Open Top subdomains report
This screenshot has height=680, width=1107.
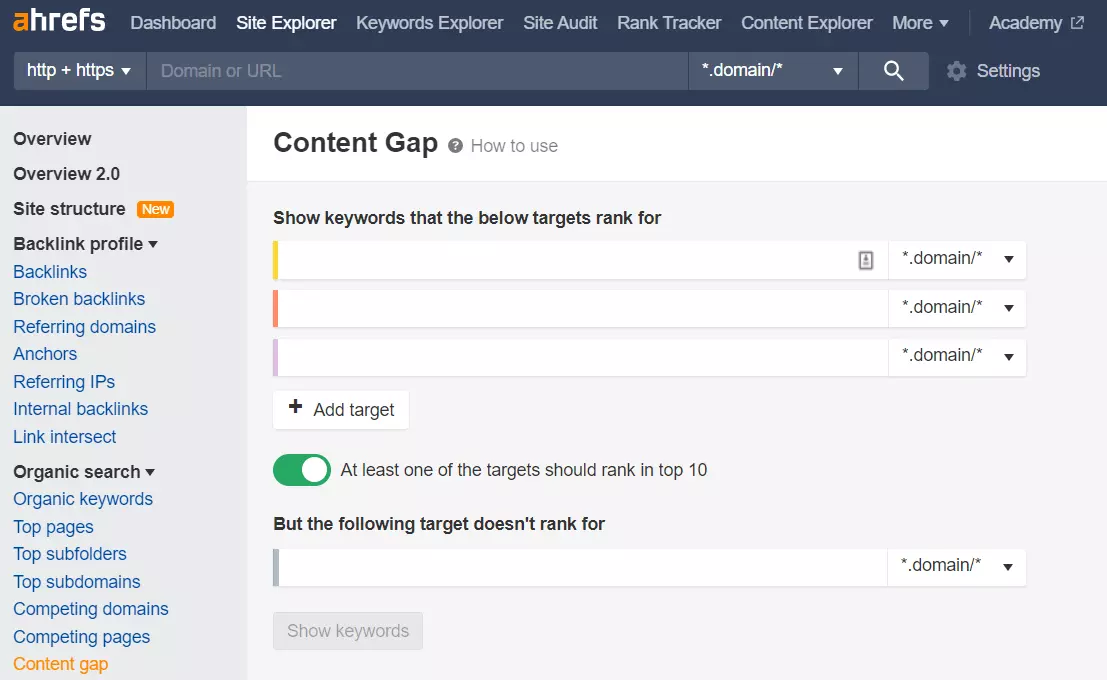pos(77,582)
